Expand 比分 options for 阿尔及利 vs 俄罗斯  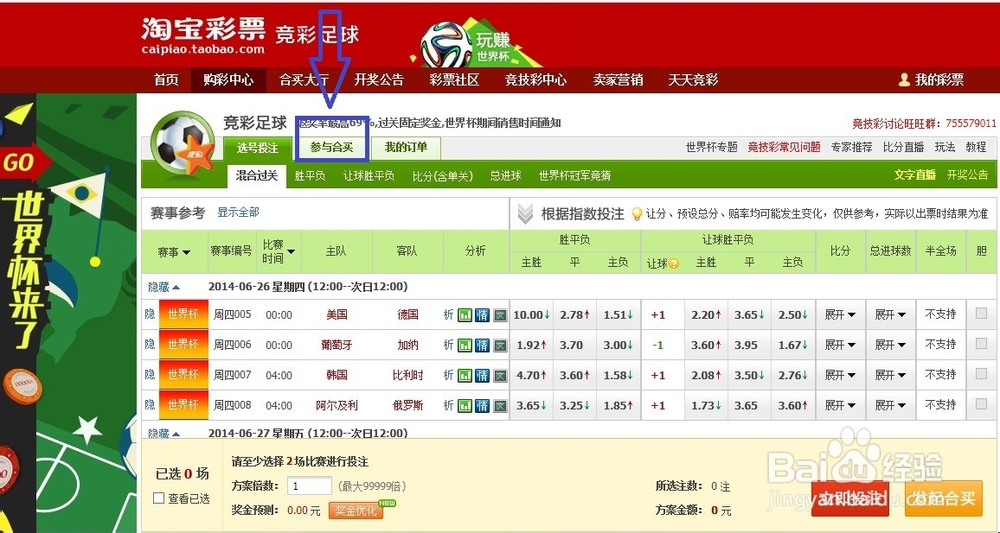[840, 405]
